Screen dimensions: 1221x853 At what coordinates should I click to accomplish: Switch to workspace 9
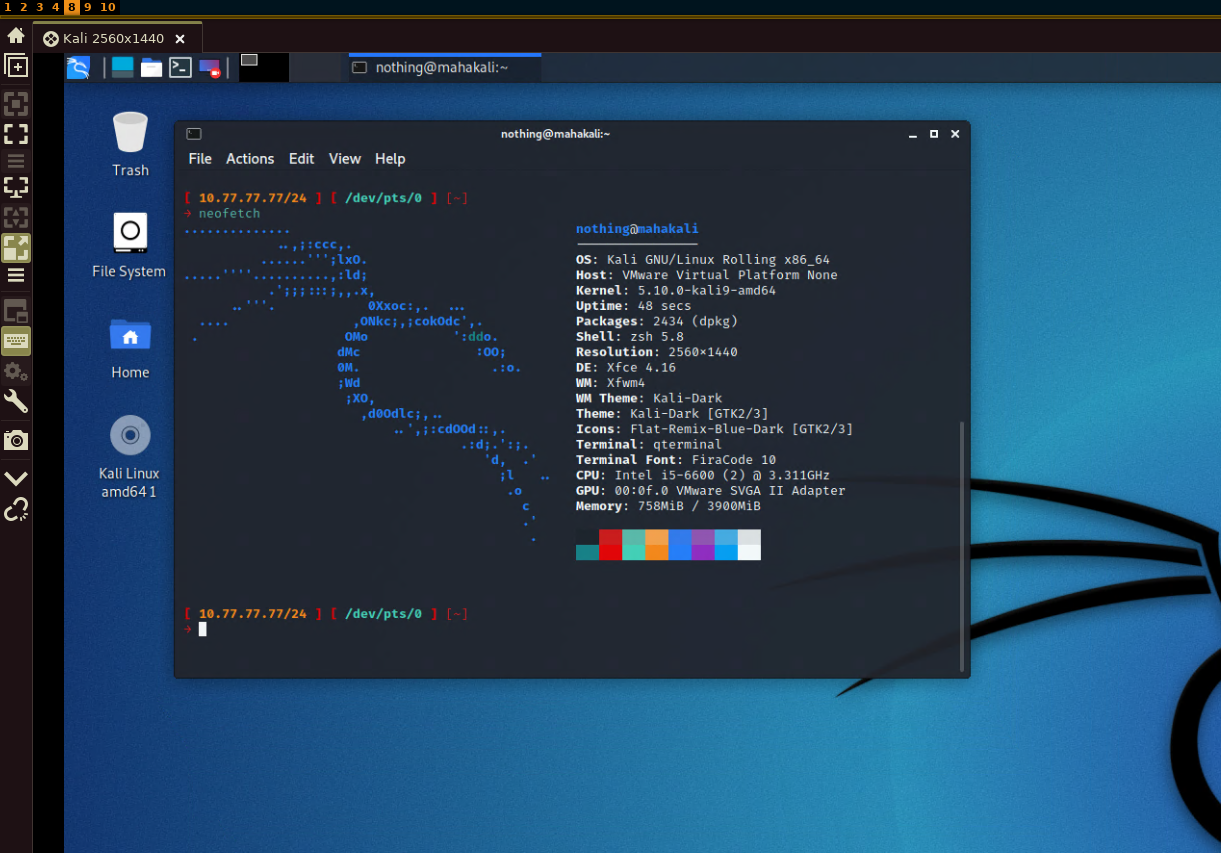coord(88,7)
